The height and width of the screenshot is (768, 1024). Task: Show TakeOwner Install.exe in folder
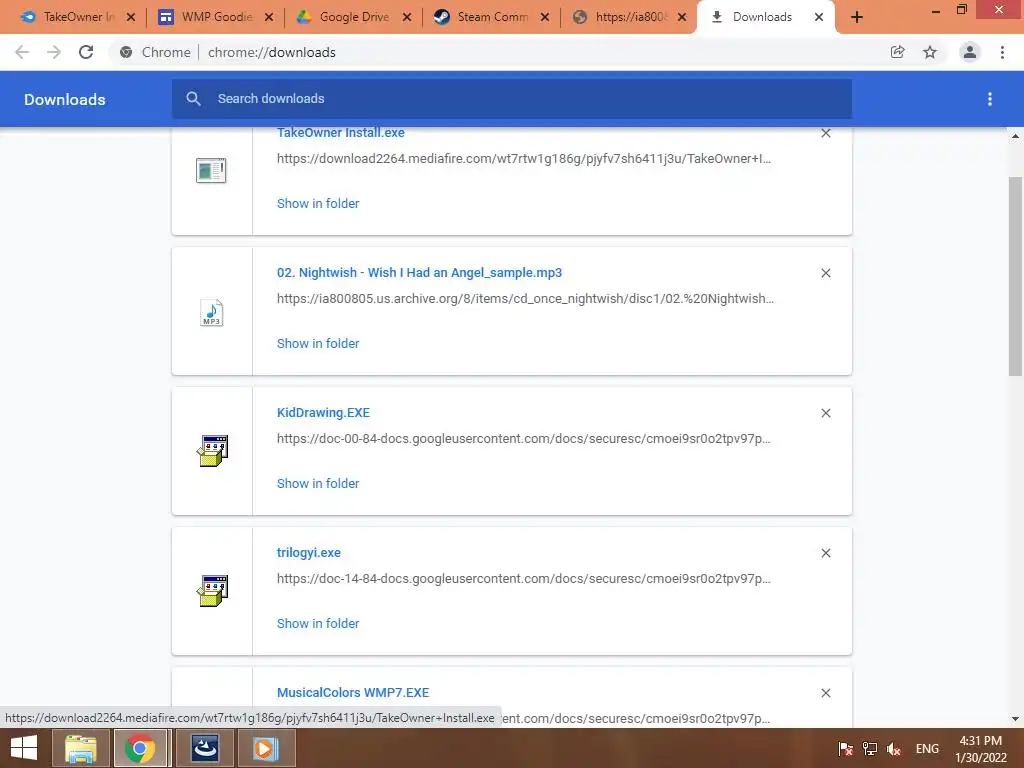pyautogui.click(x=318, y=203)
